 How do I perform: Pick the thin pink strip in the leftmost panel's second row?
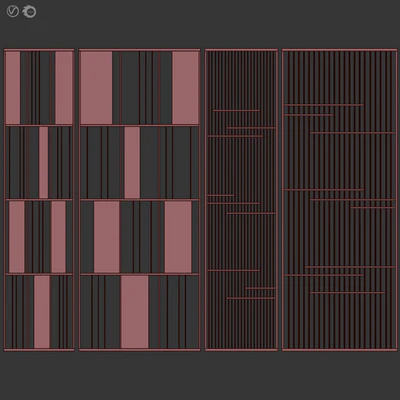(43, 162)
